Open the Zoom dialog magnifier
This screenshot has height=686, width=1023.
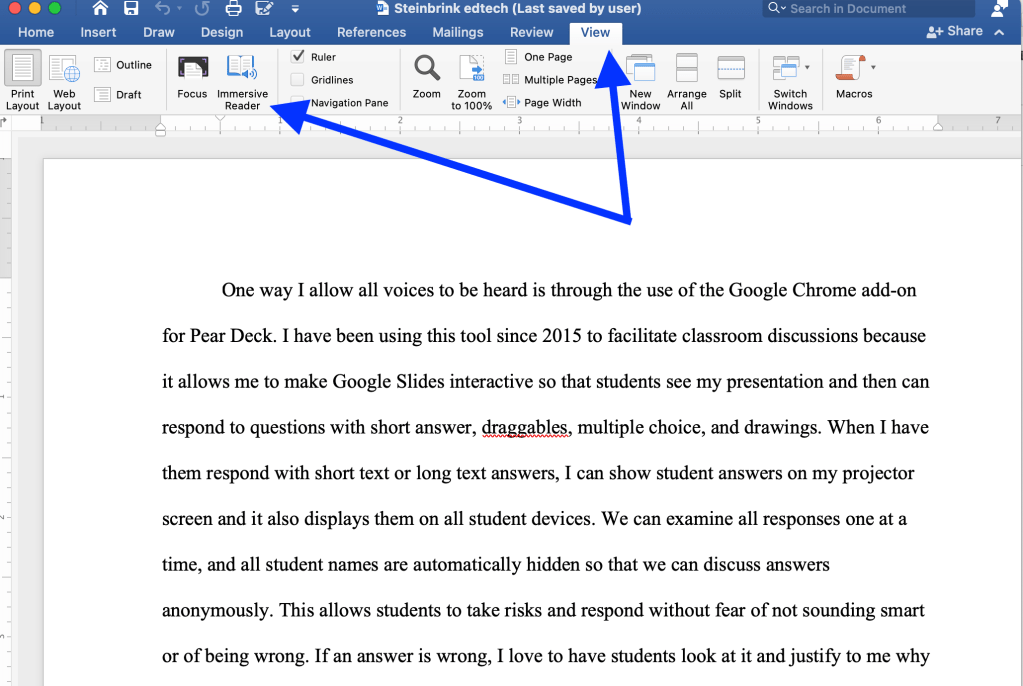click(427, 70)
